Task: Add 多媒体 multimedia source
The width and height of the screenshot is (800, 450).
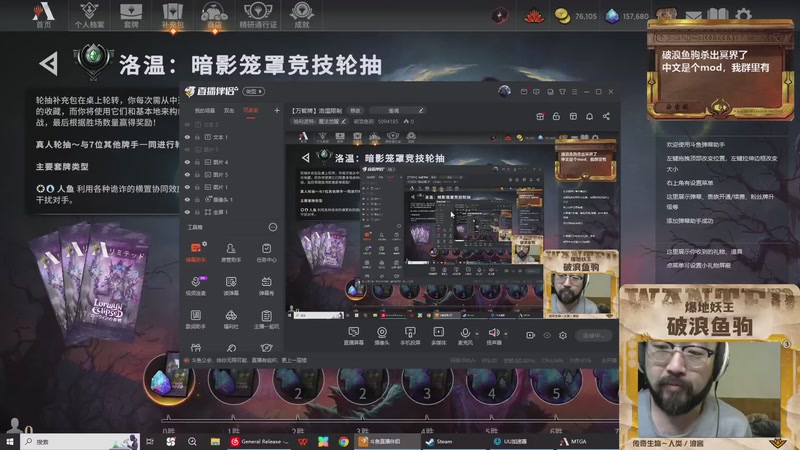Action: pyautogui.click(x=438, y=336)
